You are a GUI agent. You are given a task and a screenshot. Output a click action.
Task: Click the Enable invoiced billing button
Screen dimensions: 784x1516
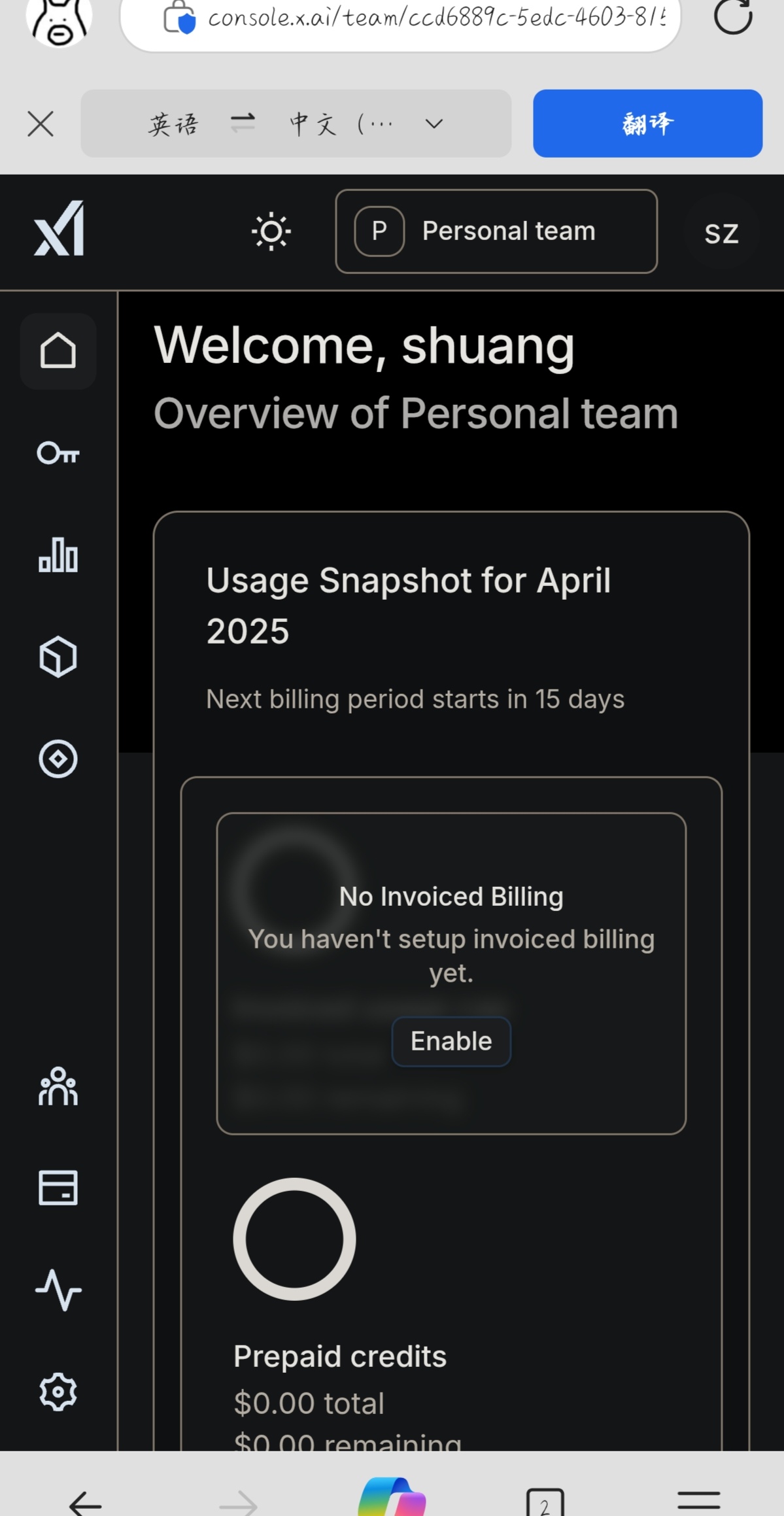[x=451, y=1041]
